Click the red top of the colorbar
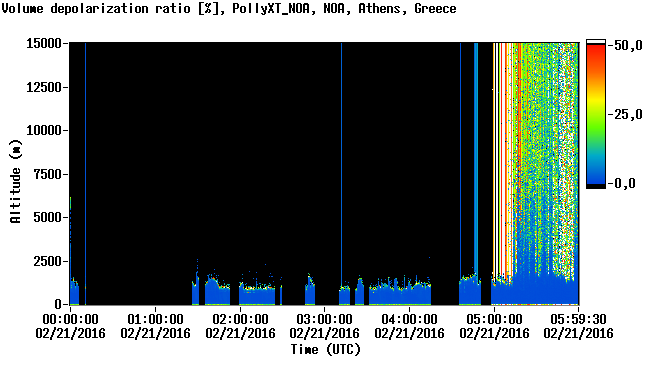Image resolution: width=665 pixels, height=389 pixels. [596, 50]
